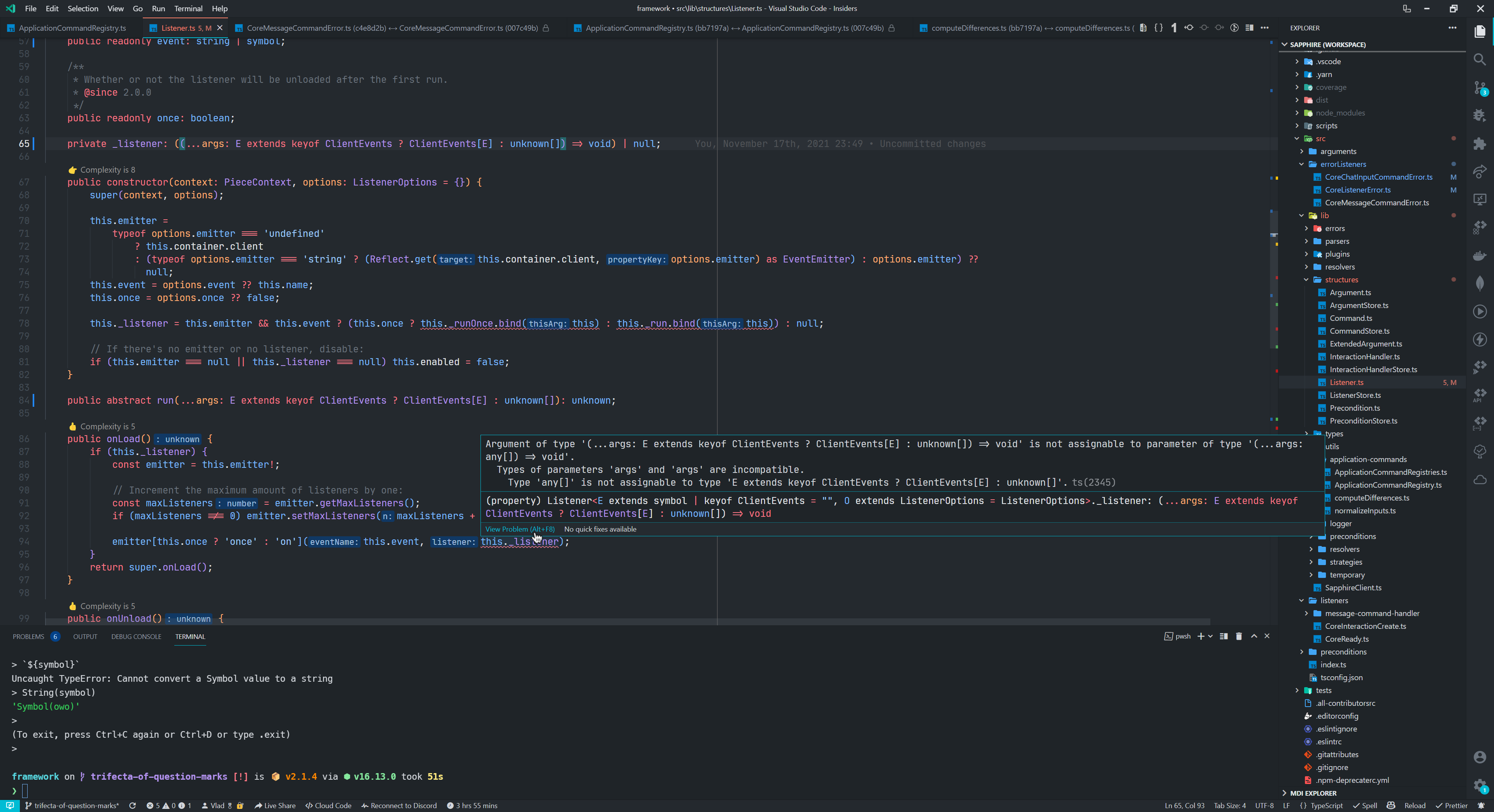Viewport: 1494px width, 812px height.
Task: Split the pwsh terminal
Action: [1224, 636]
